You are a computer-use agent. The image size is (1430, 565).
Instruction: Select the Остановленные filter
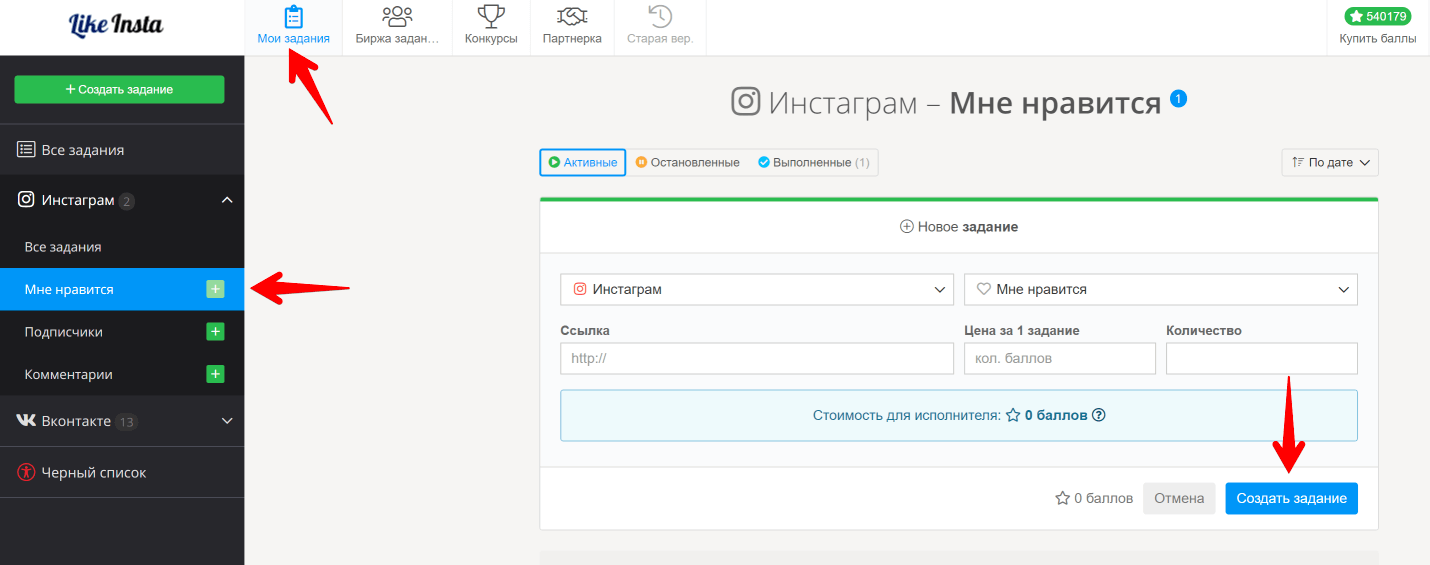(687, 162)
